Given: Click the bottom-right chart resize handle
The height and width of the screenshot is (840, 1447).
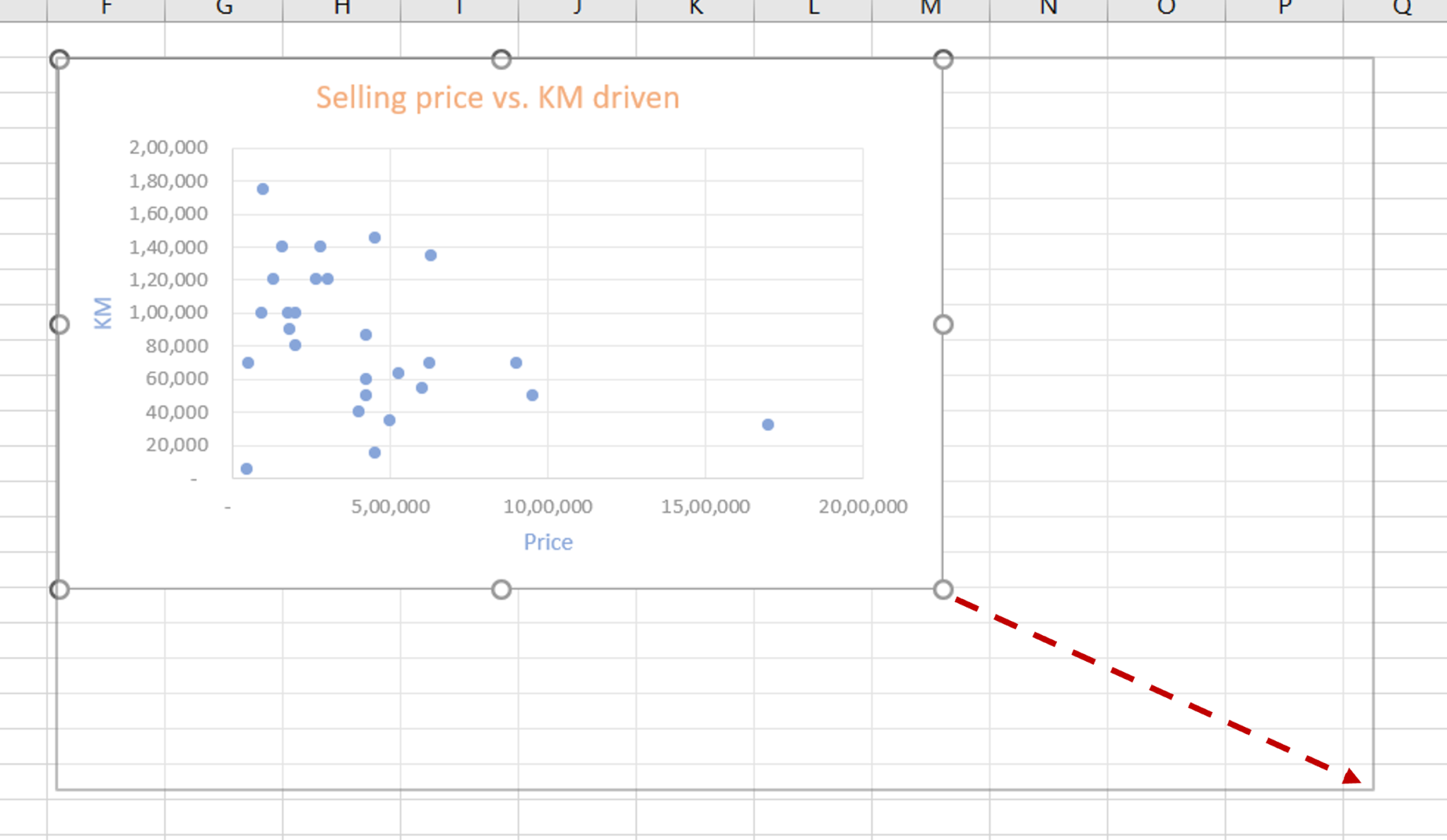Looking at the screenshot, I should tap(943, 589).
